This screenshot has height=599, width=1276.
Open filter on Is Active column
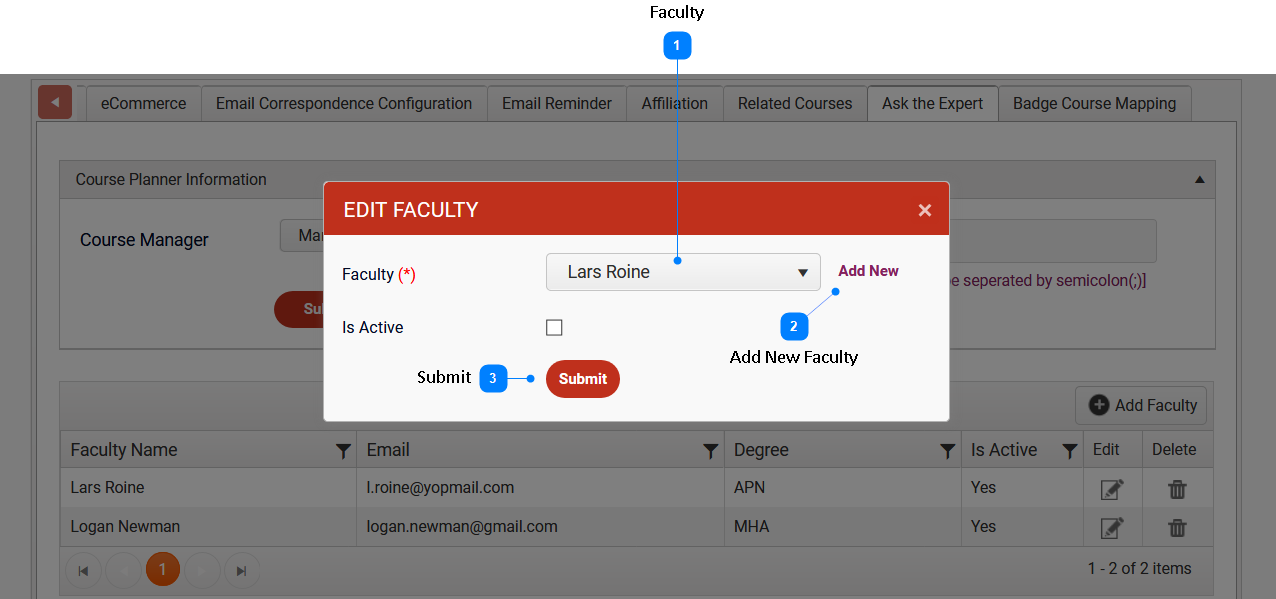click(x=1069, y=451)
